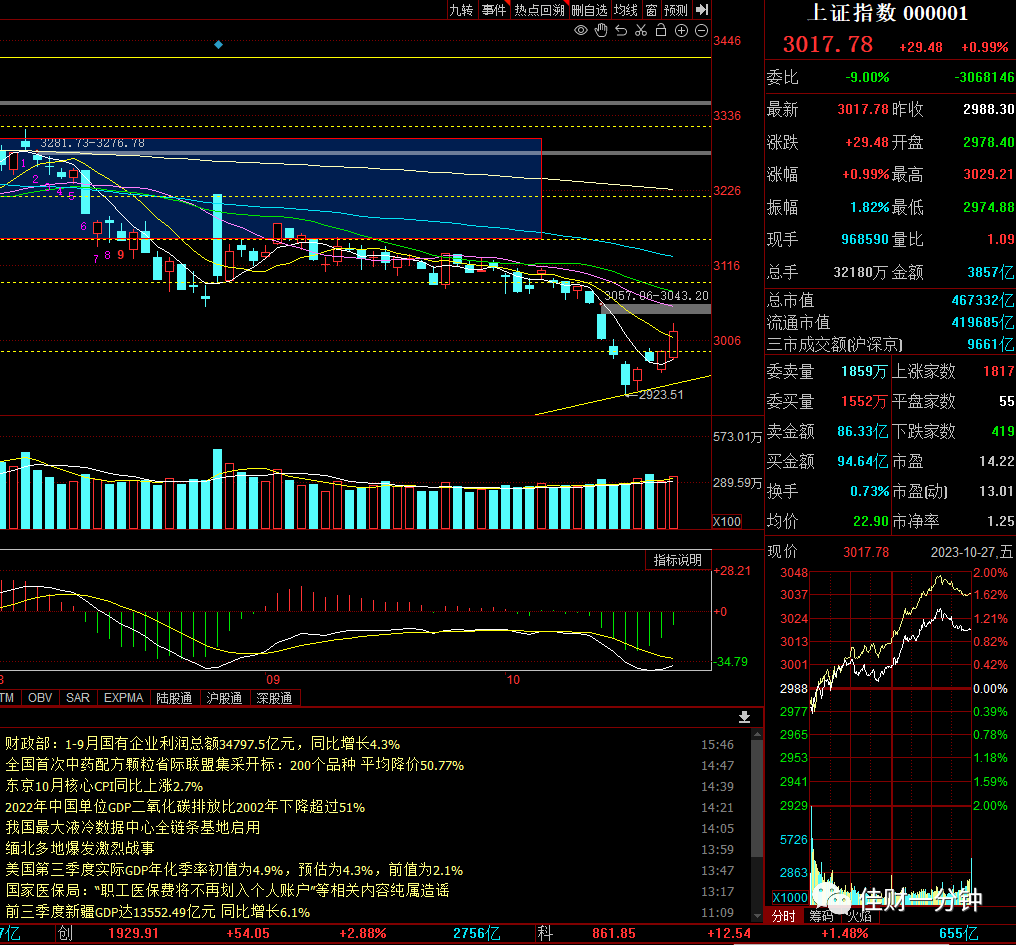Click the blue diamond event marker
This screenshot has height=945, width=1016.
[218, 45]
